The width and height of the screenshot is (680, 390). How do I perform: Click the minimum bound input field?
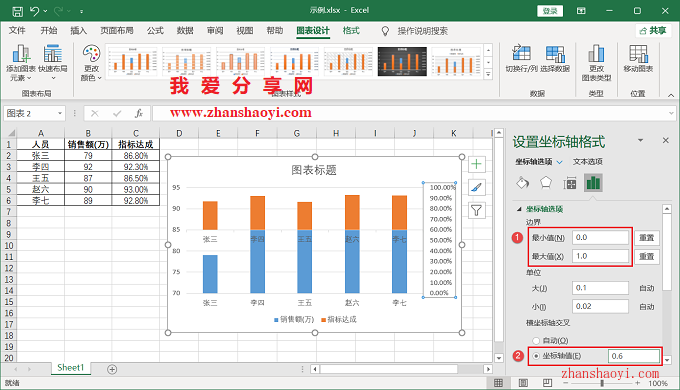pyautogui.click(x=600, y=237)
